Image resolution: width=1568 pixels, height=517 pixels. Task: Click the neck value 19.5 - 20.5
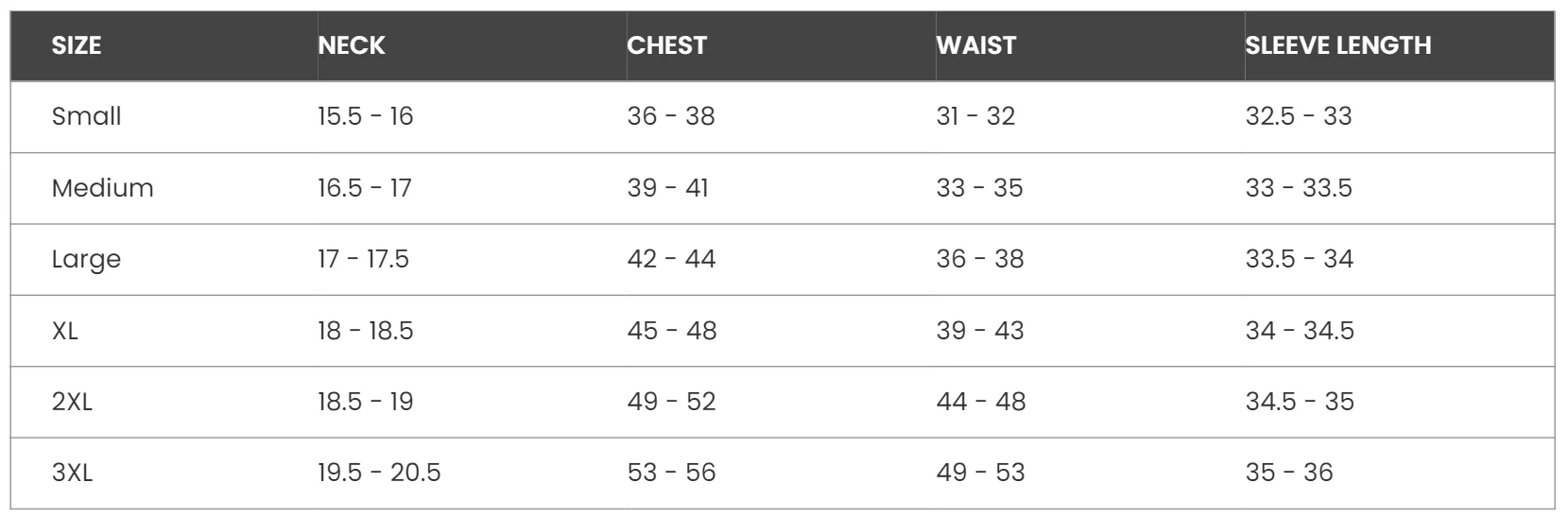(x=379, y=473)
